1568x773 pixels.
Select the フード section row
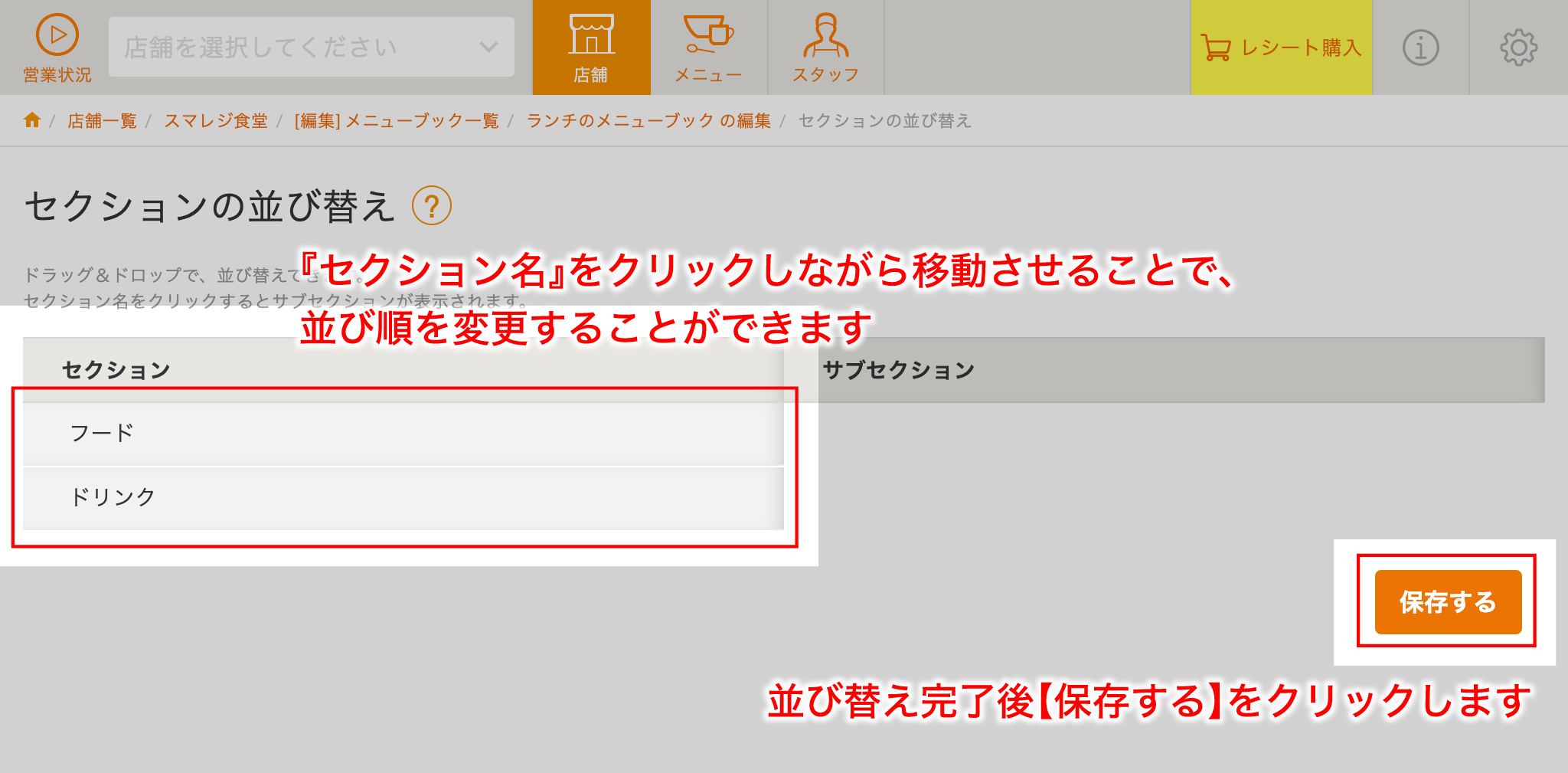(403, 434)
